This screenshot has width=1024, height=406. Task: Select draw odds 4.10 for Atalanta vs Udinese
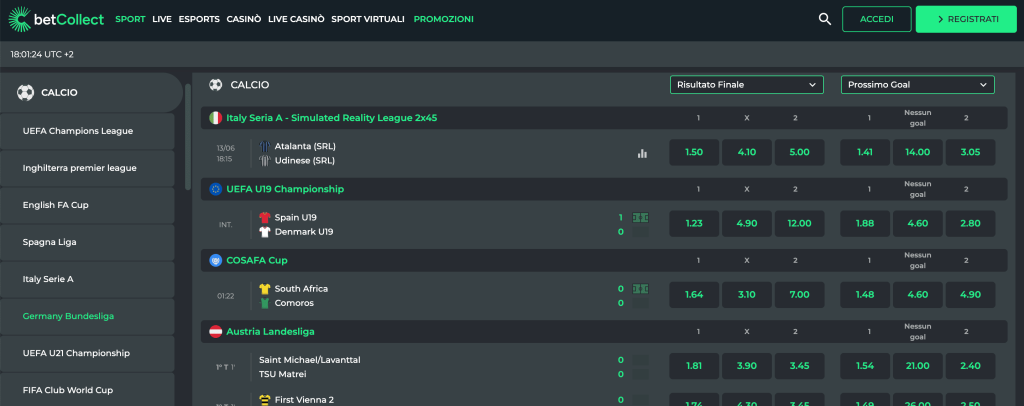746,152
